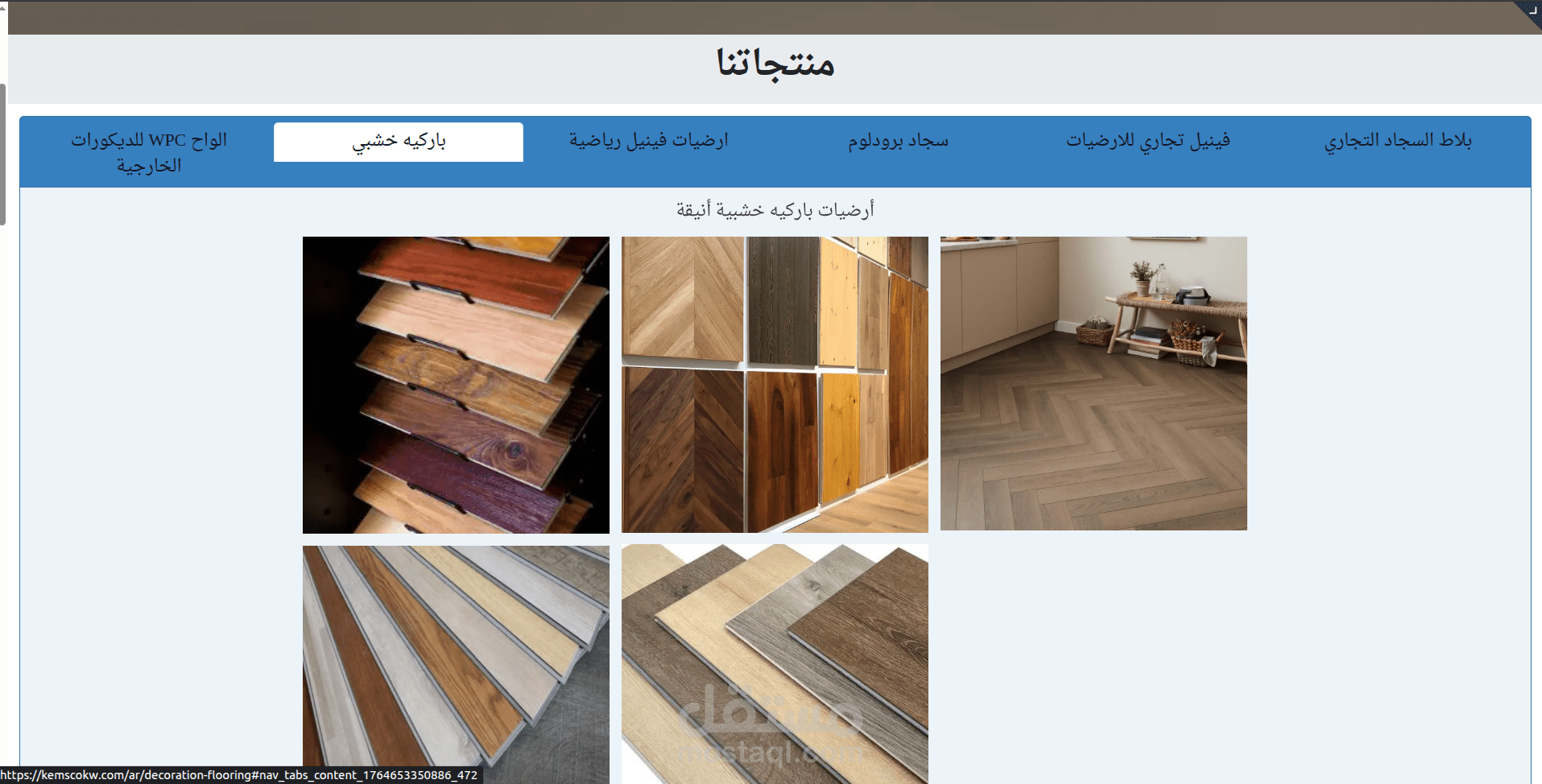Open the overlapping vinyl tile samples photo
Image resolution: width=1542 pixels, height=784 pixels.
coord(775,664)
